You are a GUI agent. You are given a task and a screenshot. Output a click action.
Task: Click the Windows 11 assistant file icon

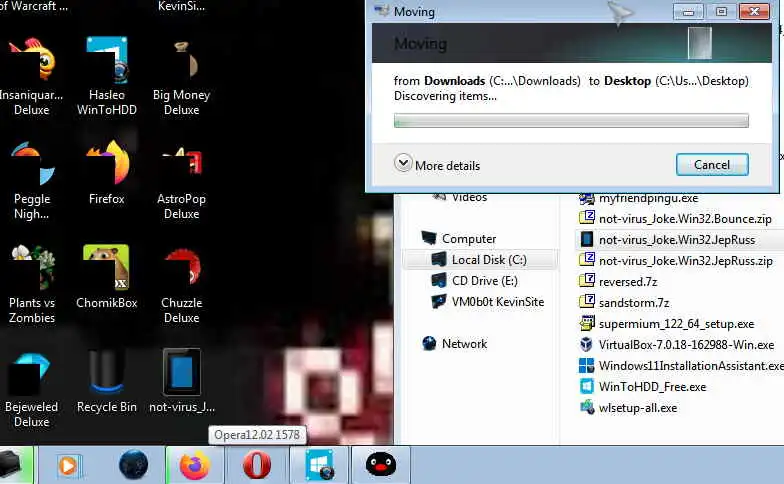pyautogui.click(x=586, y=366)
